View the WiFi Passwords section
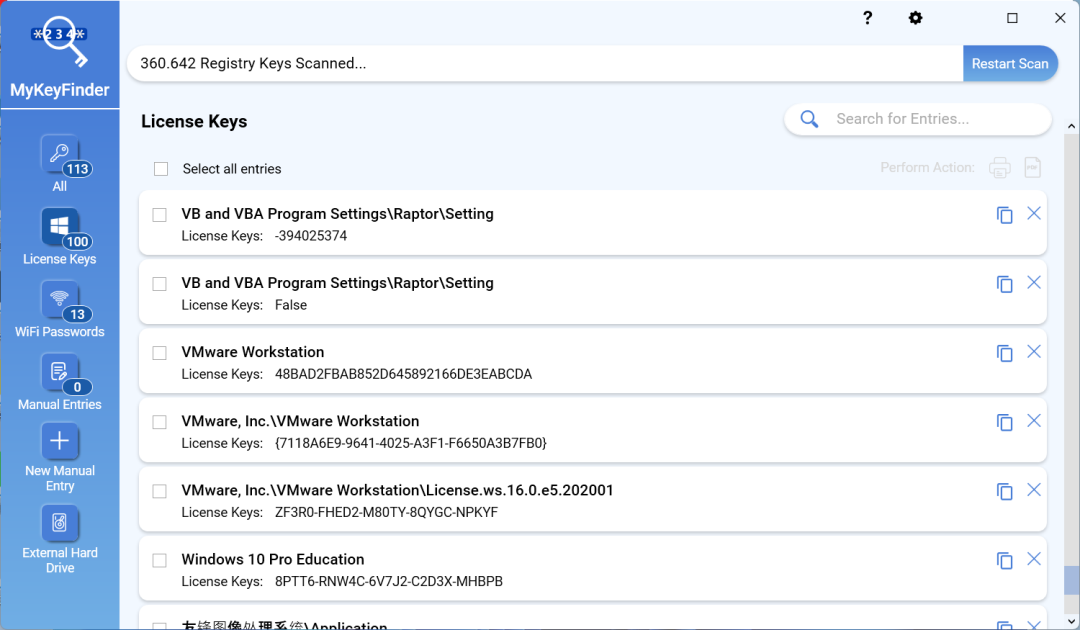 tap(60, 308)
